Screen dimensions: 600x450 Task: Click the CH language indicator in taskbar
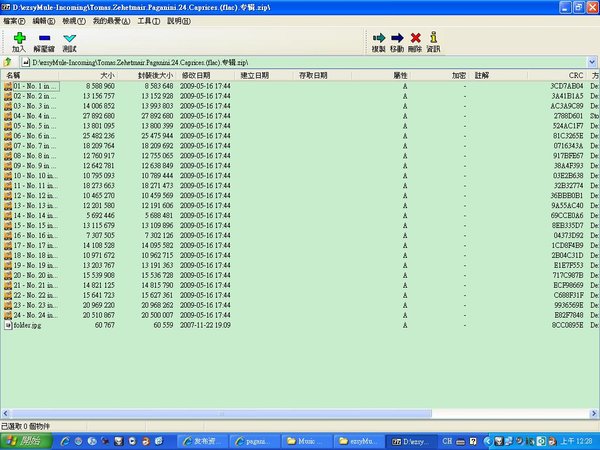447,441
